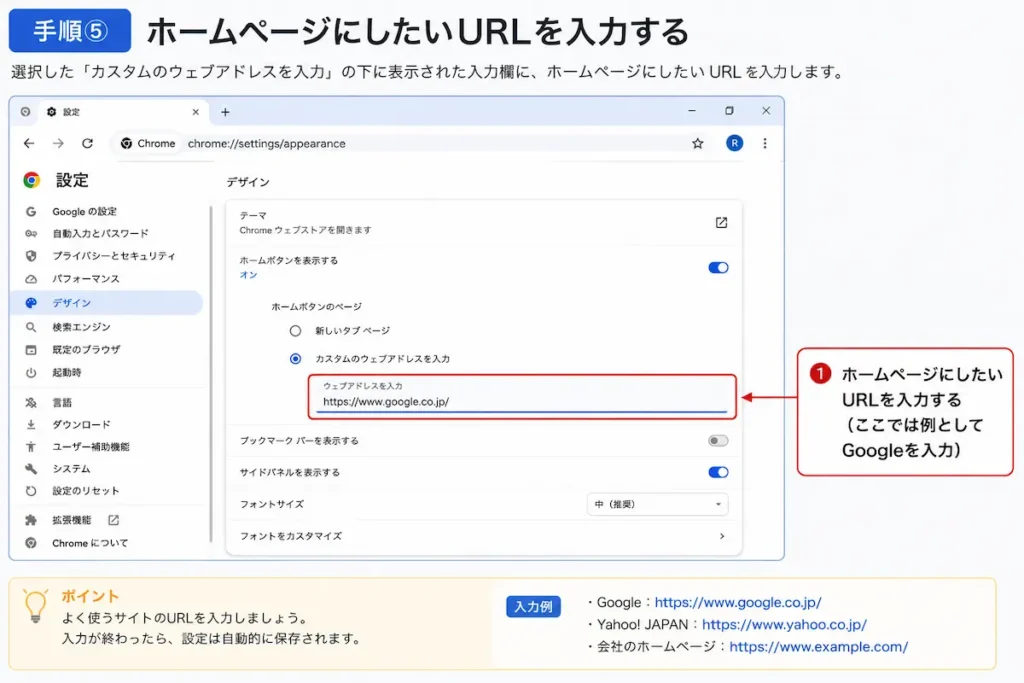Viewport: 1024px width, 683px height.
Task: Click the デザイン section heading
Action: coord(248,182)
